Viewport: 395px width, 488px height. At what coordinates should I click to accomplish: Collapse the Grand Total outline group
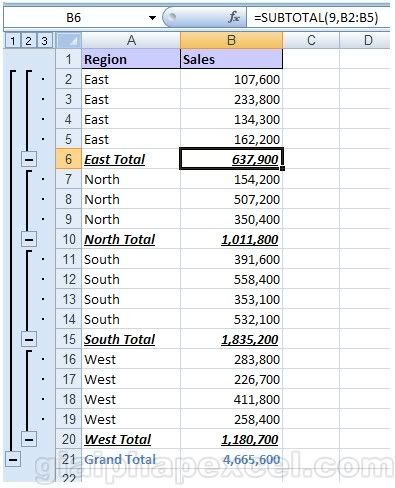coord(13,459)
